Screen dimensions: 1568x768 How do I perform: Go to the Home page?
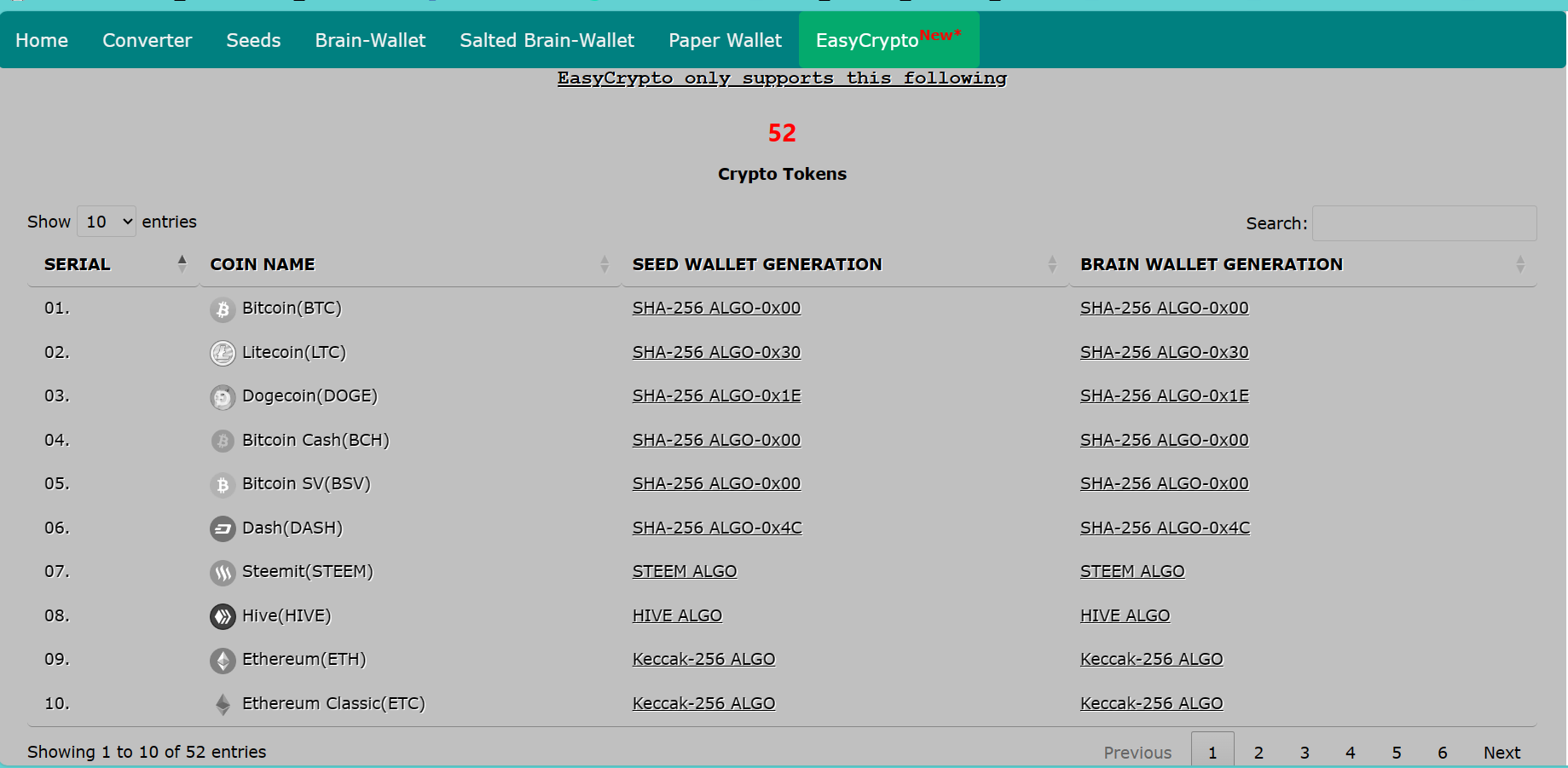[x=42, y=40]
